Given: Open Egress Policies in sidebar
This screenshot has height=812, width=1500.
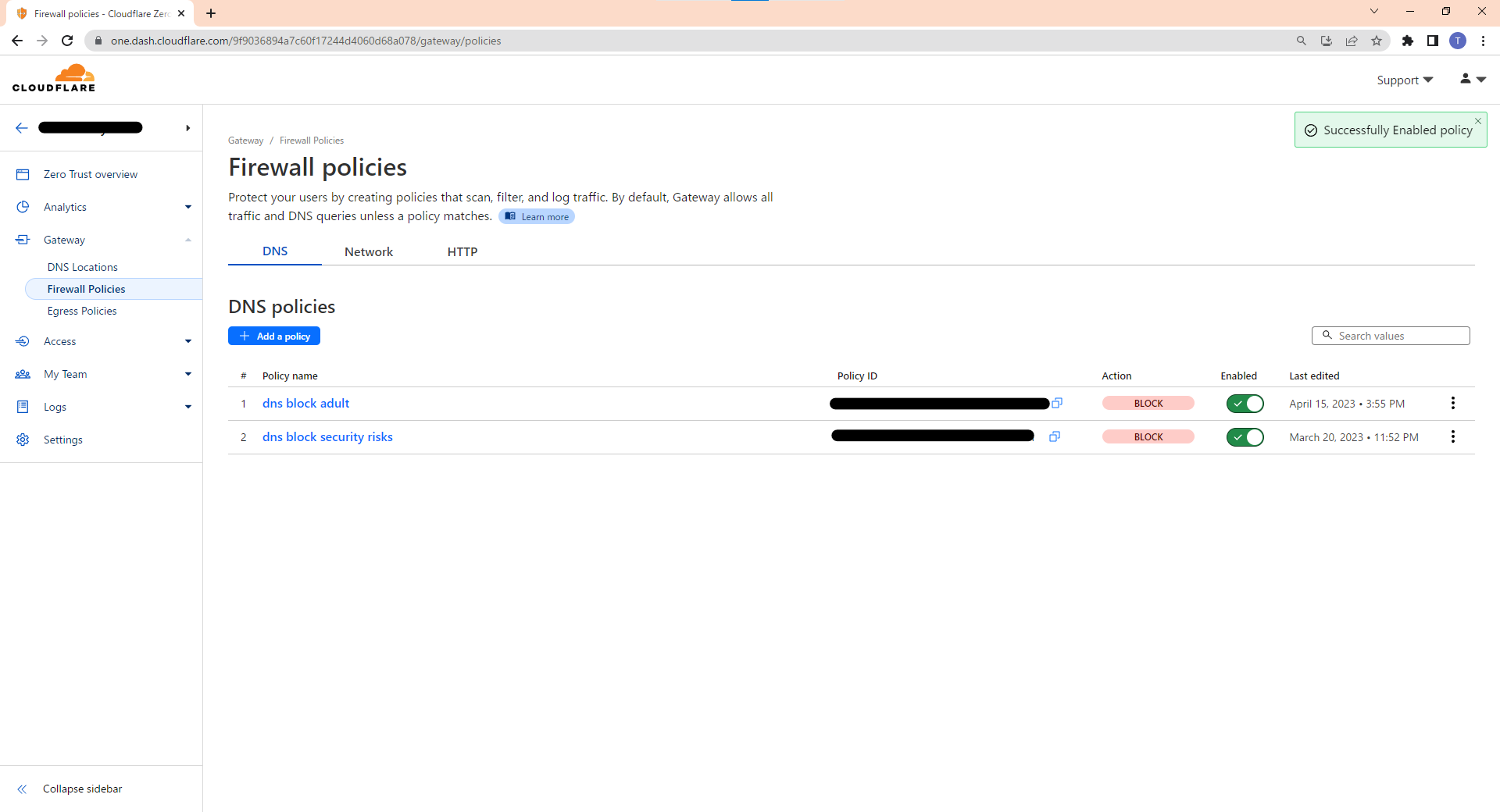Looking at the screenshot, I should (x=82, y=311).
